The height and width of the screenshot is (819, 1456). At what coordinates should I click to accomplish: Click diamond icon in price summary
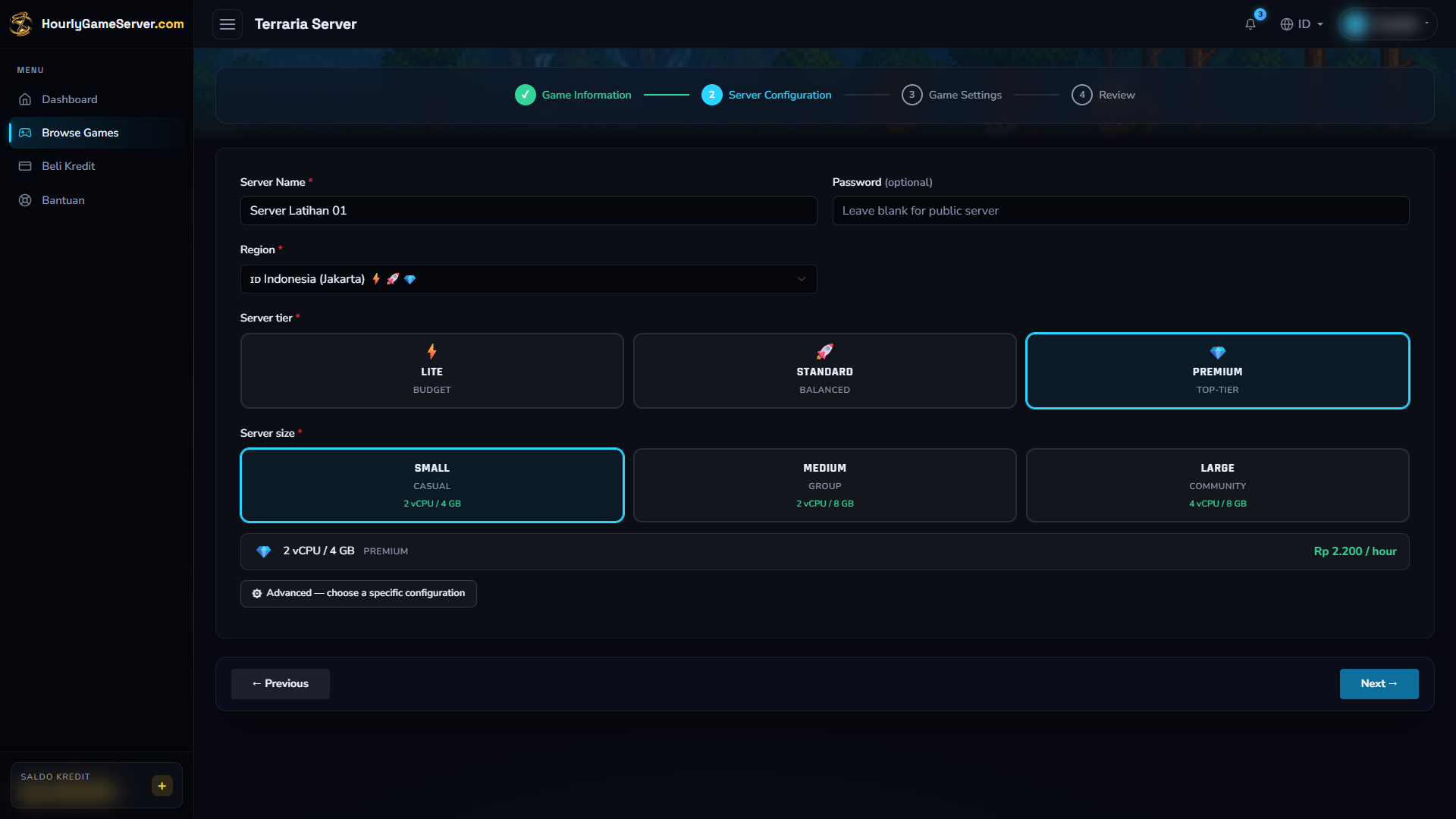pyautogui.click(x=264, y=551)
